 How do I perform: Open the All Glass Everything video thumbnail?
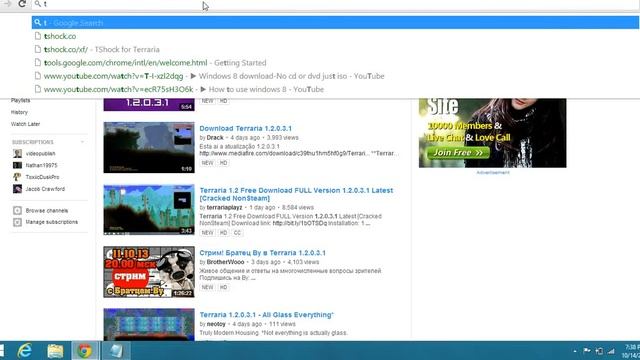pyautogui.click(x=149, y=324)
